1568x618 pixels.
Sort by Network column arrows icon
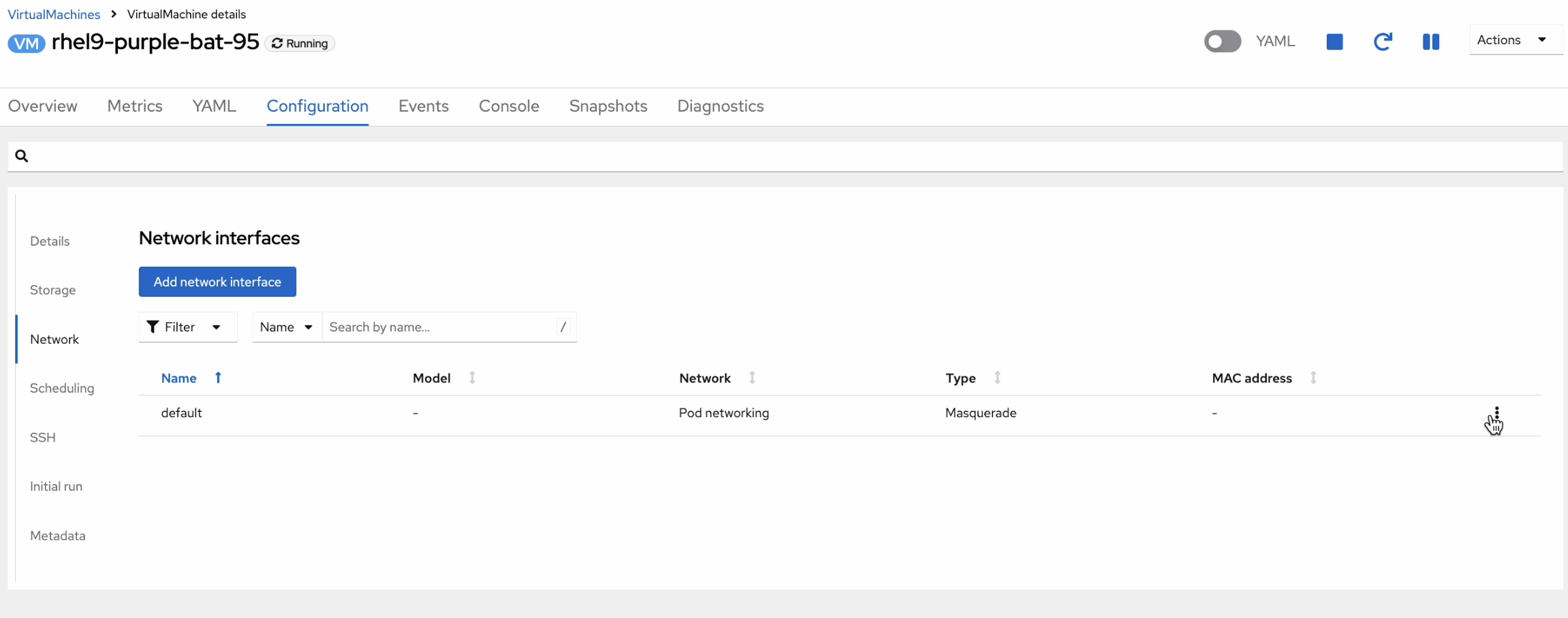tap(752, 378)
